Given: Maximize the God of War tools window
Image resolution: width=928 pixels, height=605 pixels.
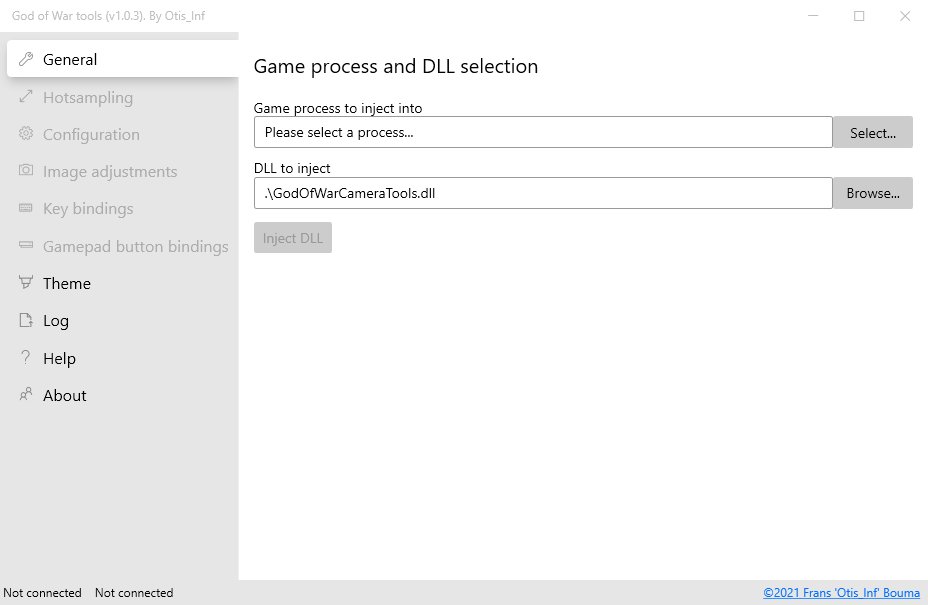Looking at the screenshot, I should pos(859,16).
